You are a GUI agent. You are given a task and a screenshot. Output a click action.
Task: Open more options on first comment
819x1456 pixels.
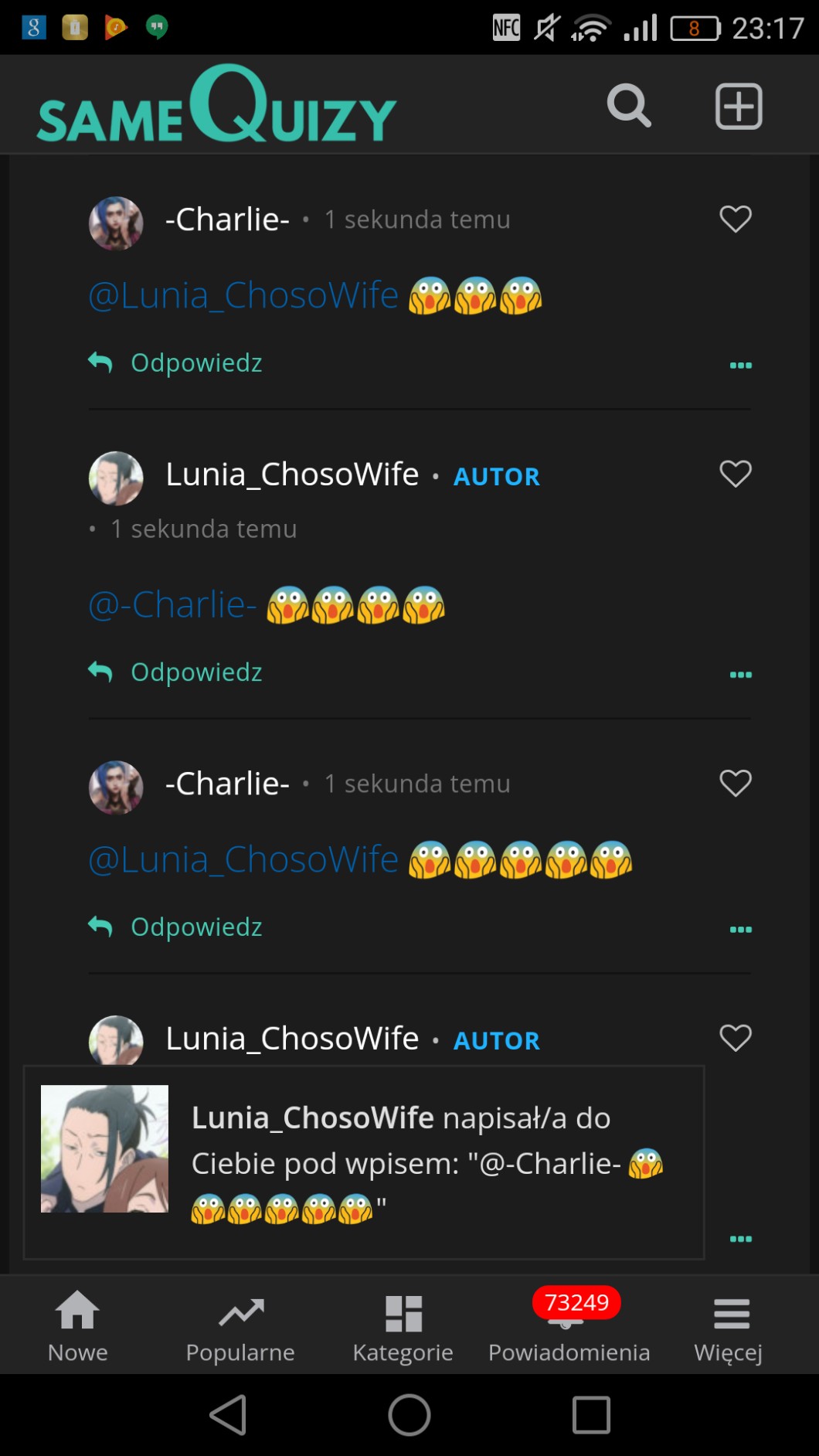pos(740,366)
